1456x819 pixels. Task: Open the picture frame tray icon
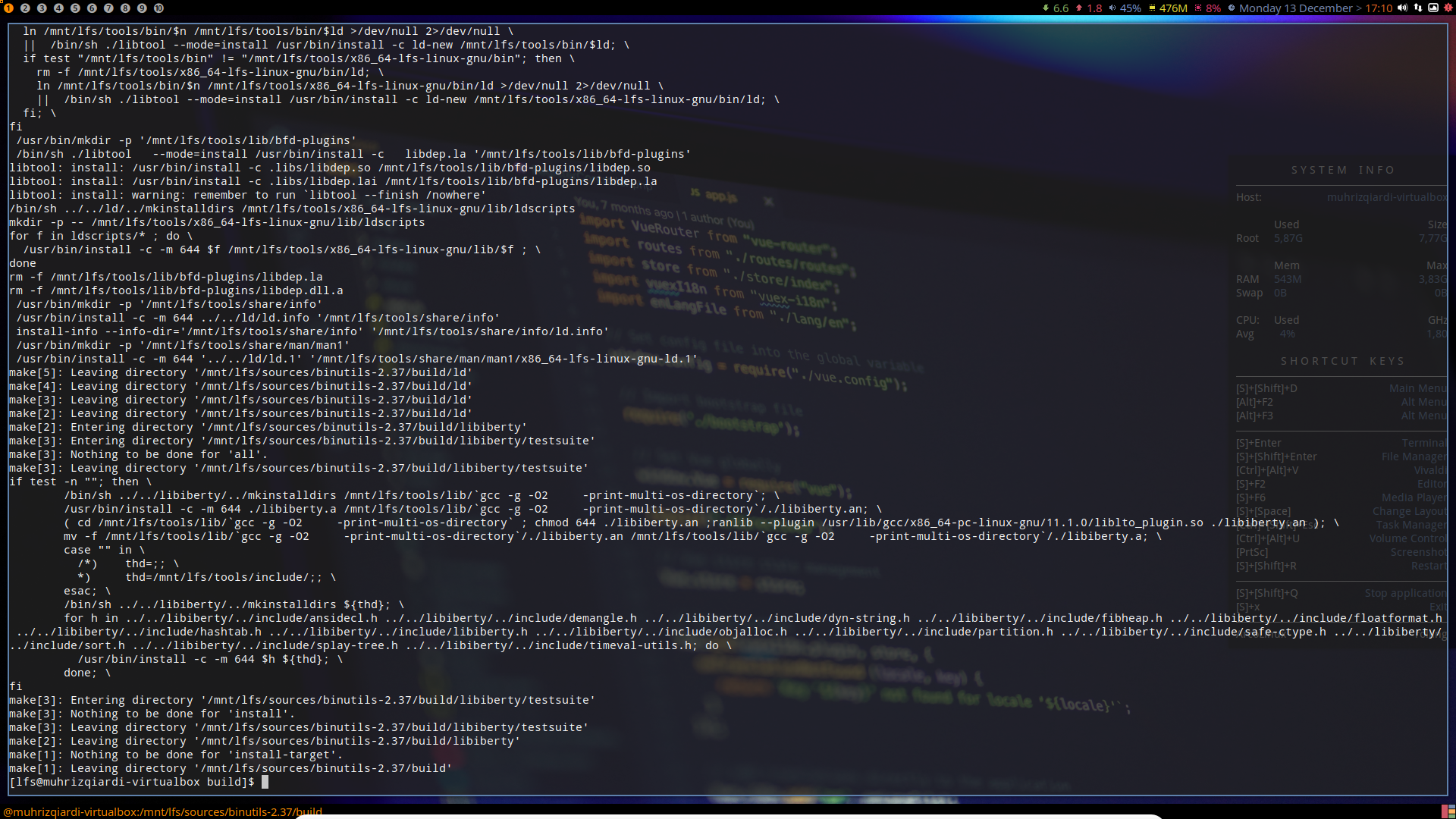[1433, 8]
